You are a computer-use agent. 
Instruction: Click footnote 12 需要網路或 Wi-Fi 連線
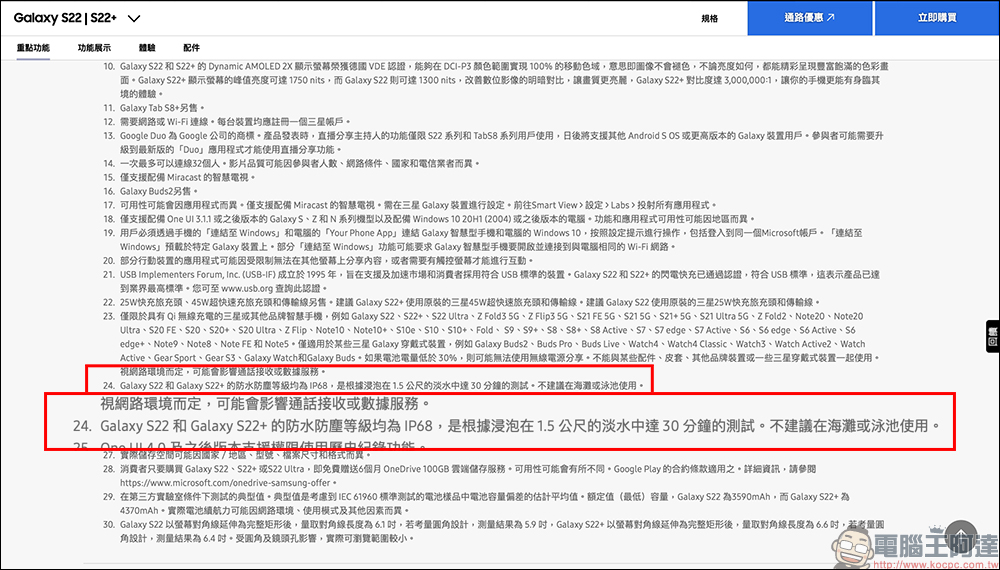point(235,122)
